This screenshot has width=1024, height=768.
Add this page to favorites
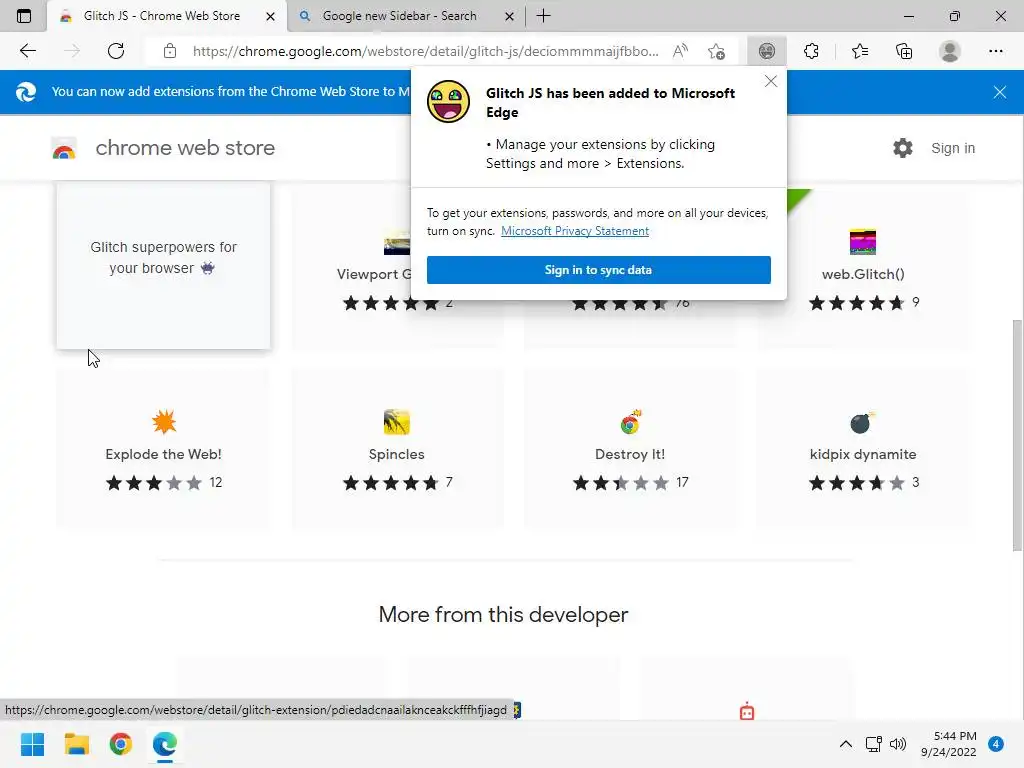pyautogui.click(x=716, y=51)
